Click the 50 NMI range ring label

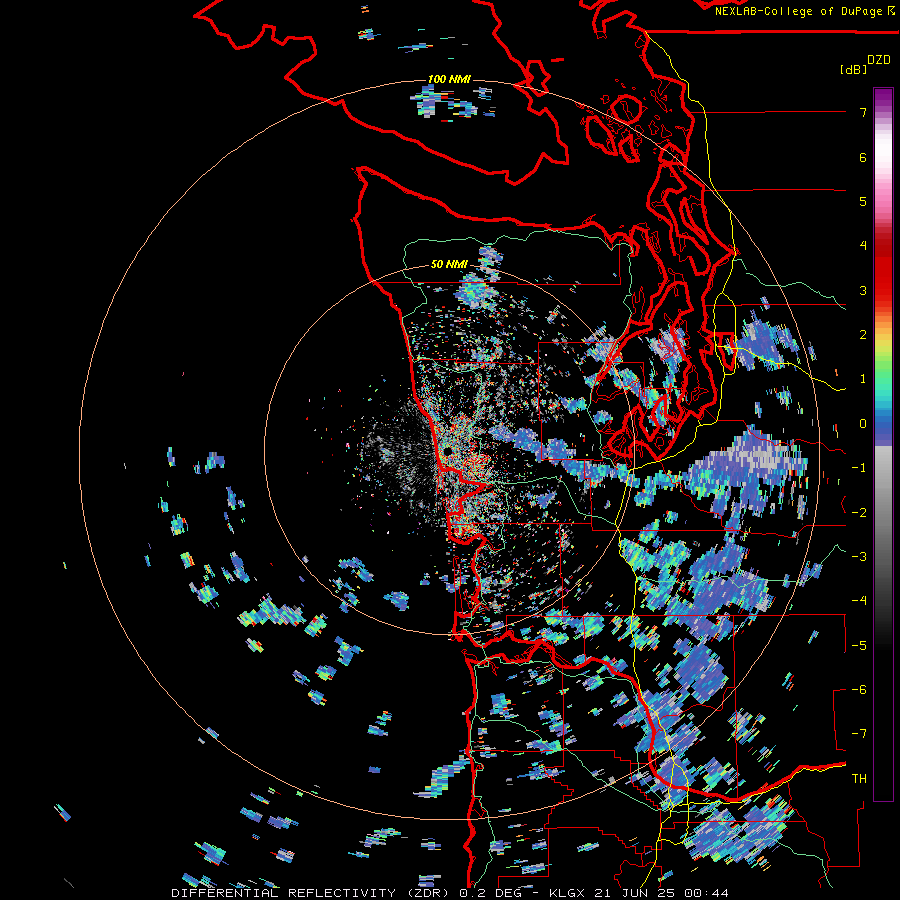(x=449, y=265)
